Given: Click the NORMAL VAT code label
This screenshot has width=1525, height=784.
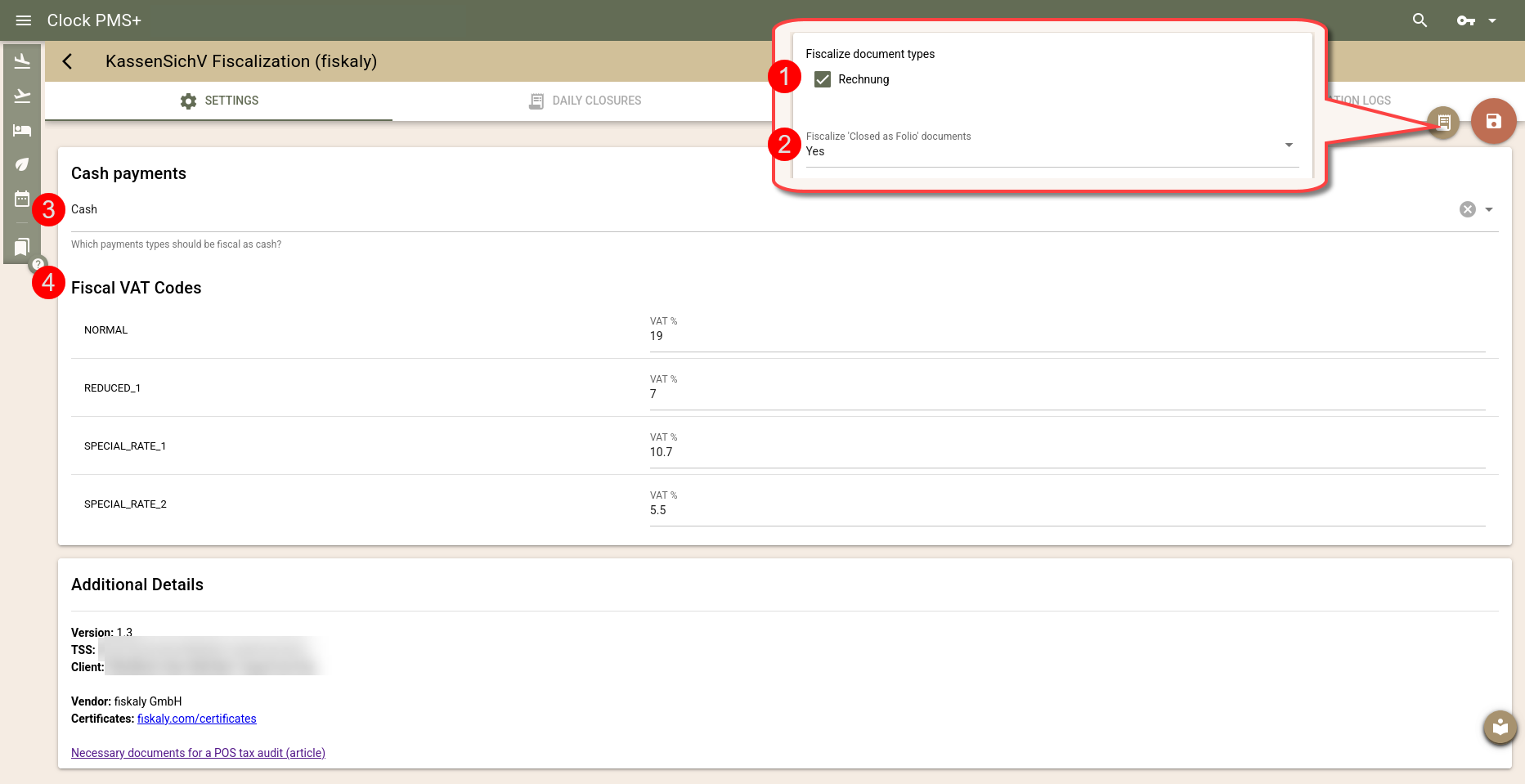Looking at the screenshot, I should (x=106, y=330).
